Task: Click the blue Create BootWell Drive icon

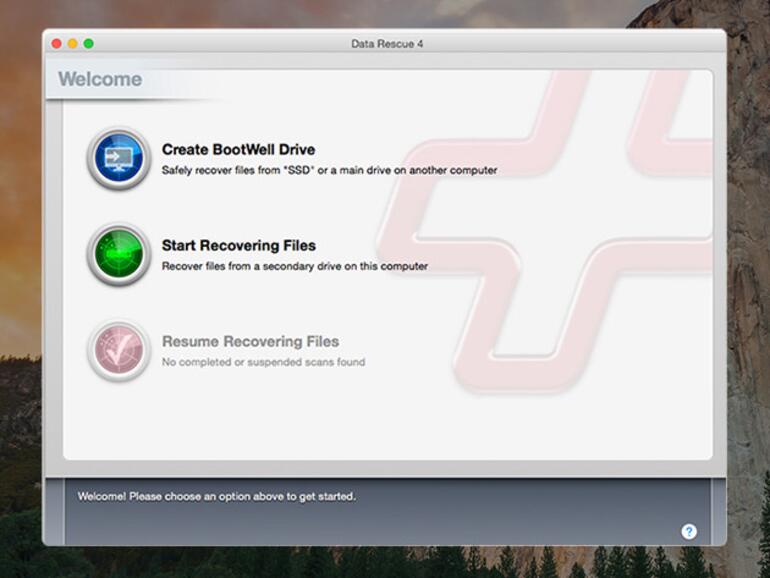Action: coord(119,158)
